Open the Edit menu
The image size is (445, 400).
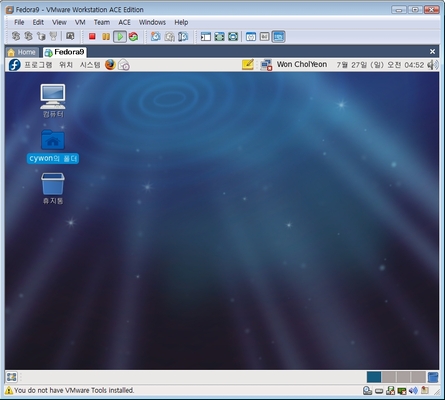click(x=38, y=22)
